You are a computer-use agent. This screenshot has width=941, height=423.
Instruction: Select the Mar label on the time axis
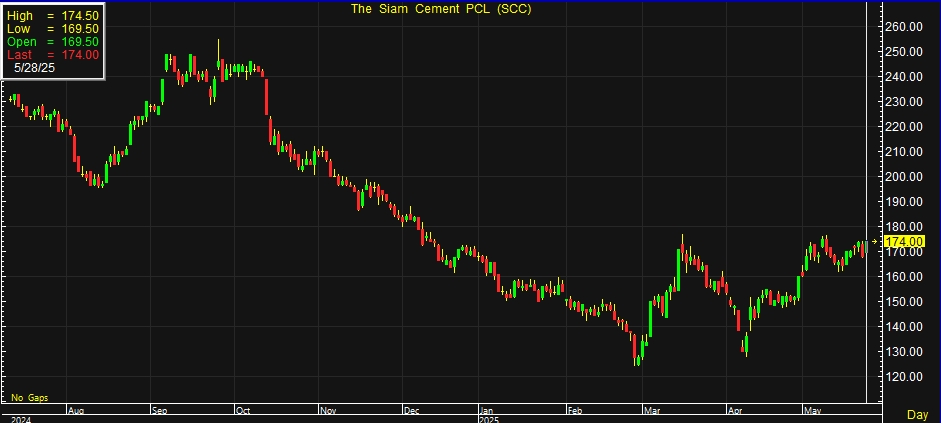[653, 409]
